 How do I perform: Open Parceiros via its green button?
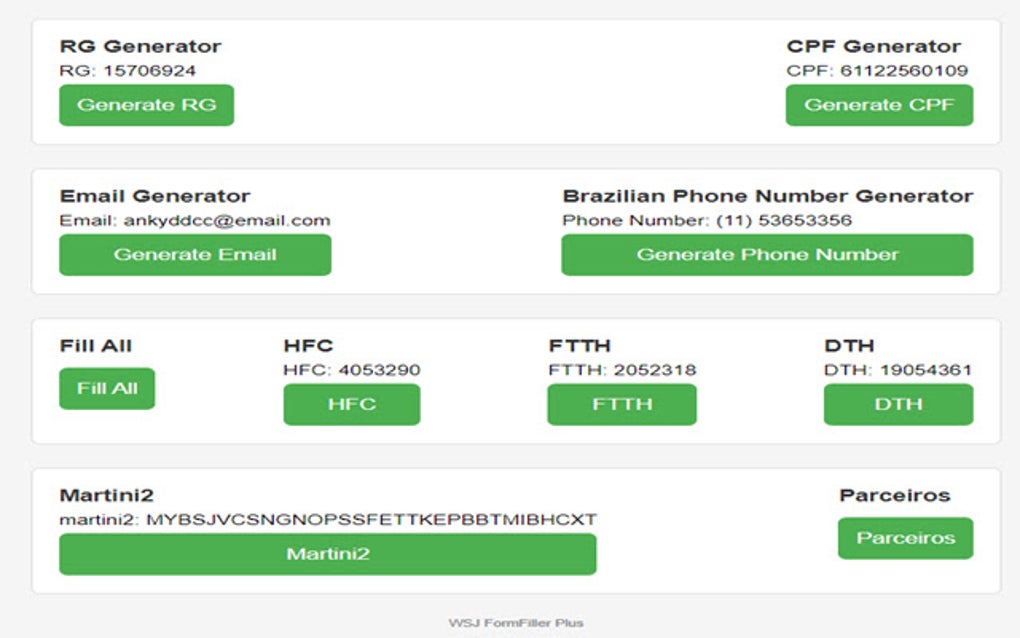click(905, 538)
